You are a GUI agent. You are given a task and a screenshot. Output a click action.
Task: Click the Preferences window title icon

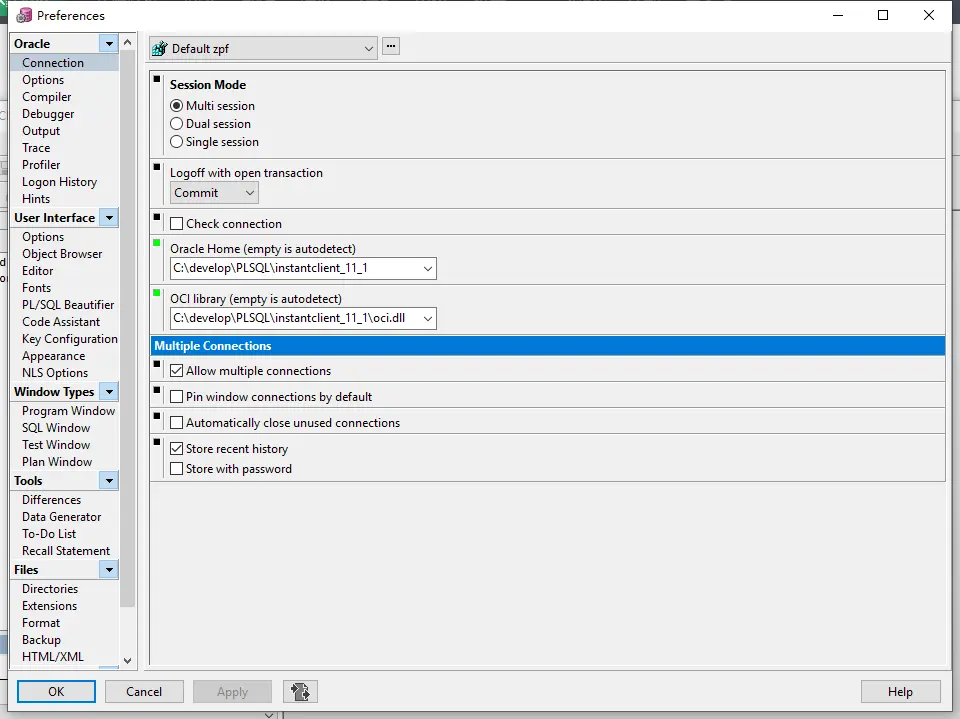tap(23, 15)
